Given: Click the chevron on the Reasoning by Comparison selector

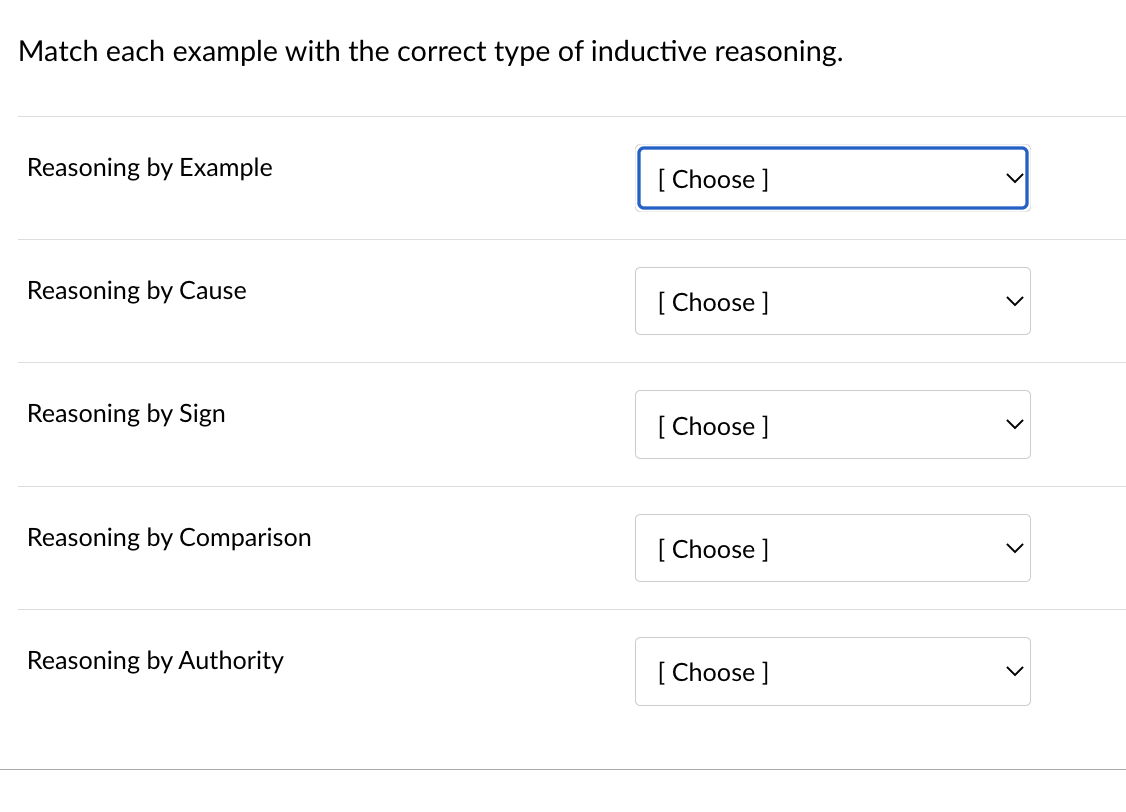Looking at the screenshot, I should (1013, 548).
